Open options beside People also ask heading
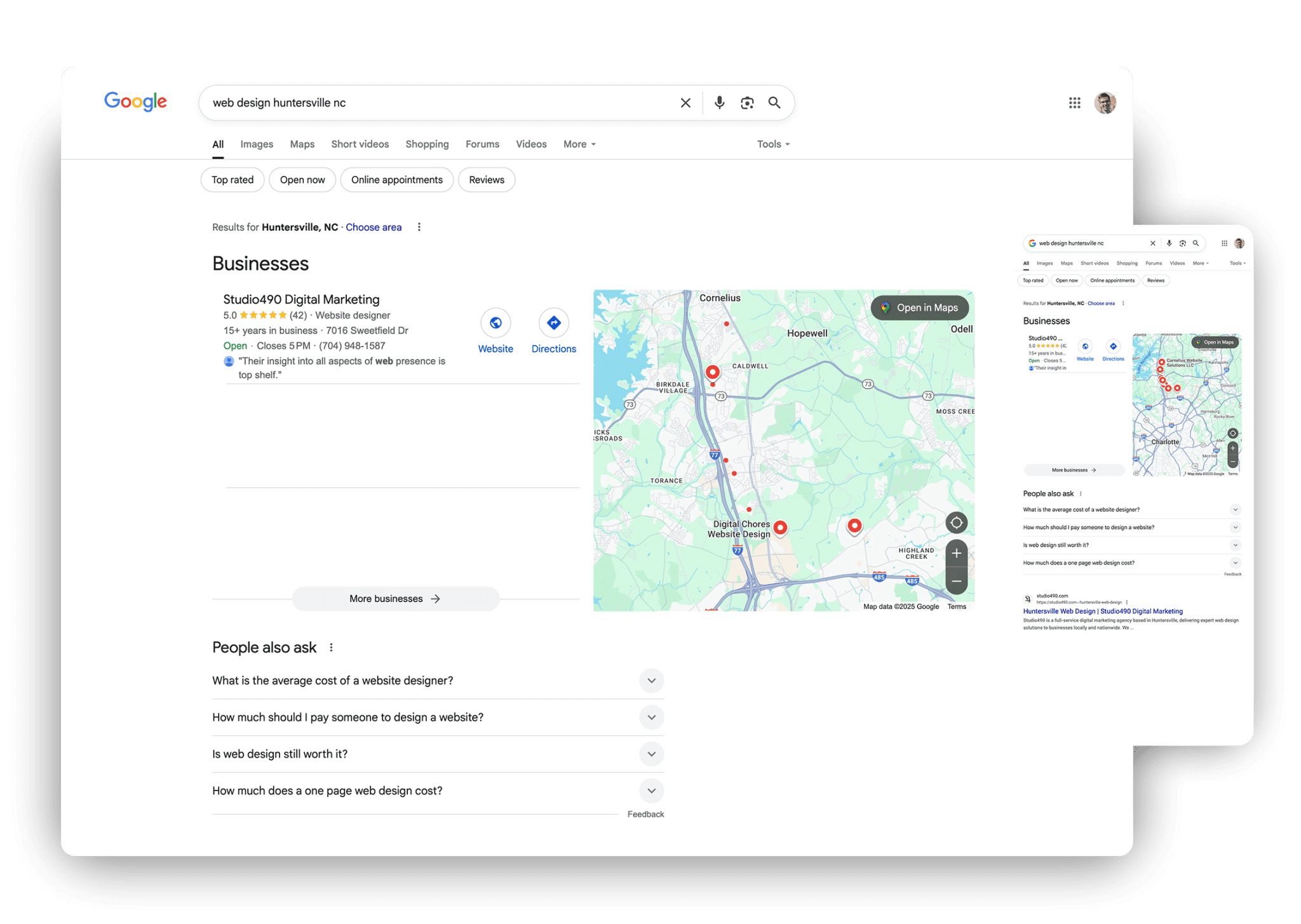The width and height of the screenshot is (1301, 924). (x=331, y=648)
